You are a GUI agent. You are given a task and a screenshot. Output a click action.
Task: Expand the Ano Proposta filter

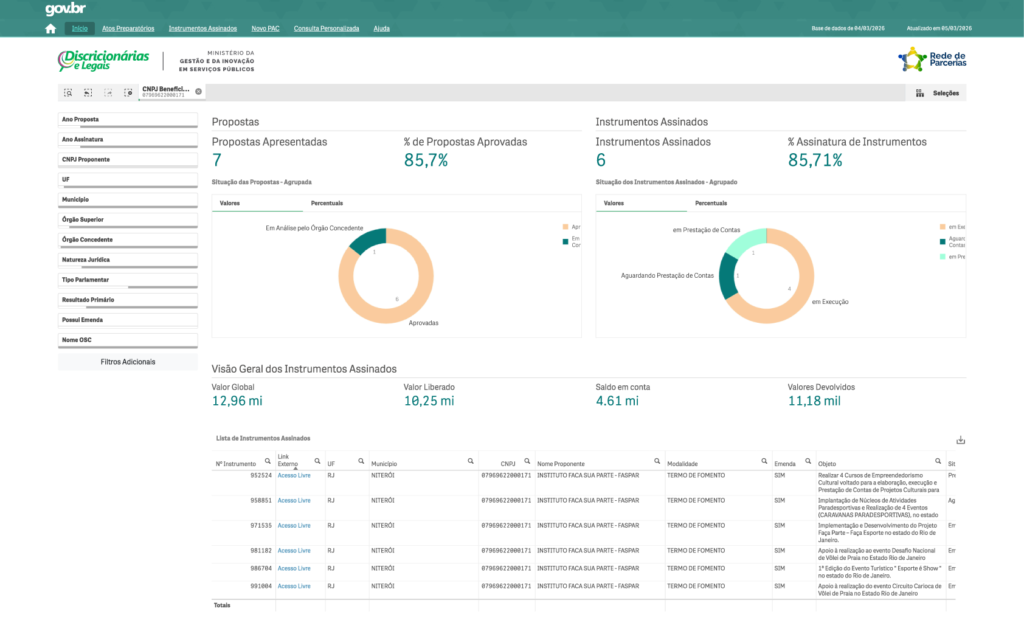click(128, 119)
